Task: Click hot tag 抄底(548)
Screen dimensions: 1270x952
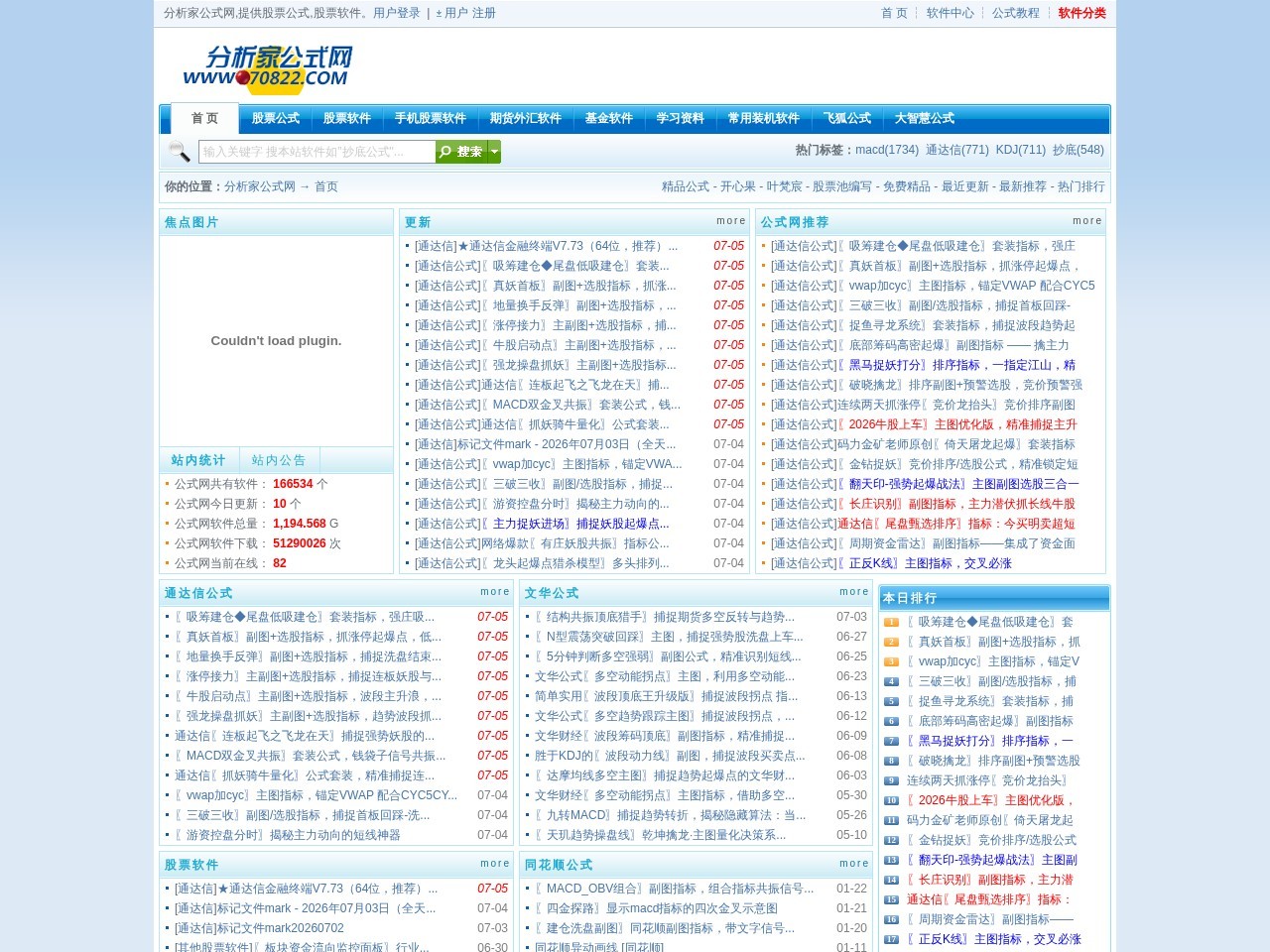Action: pyautogui.click(x=1079, y=150)
